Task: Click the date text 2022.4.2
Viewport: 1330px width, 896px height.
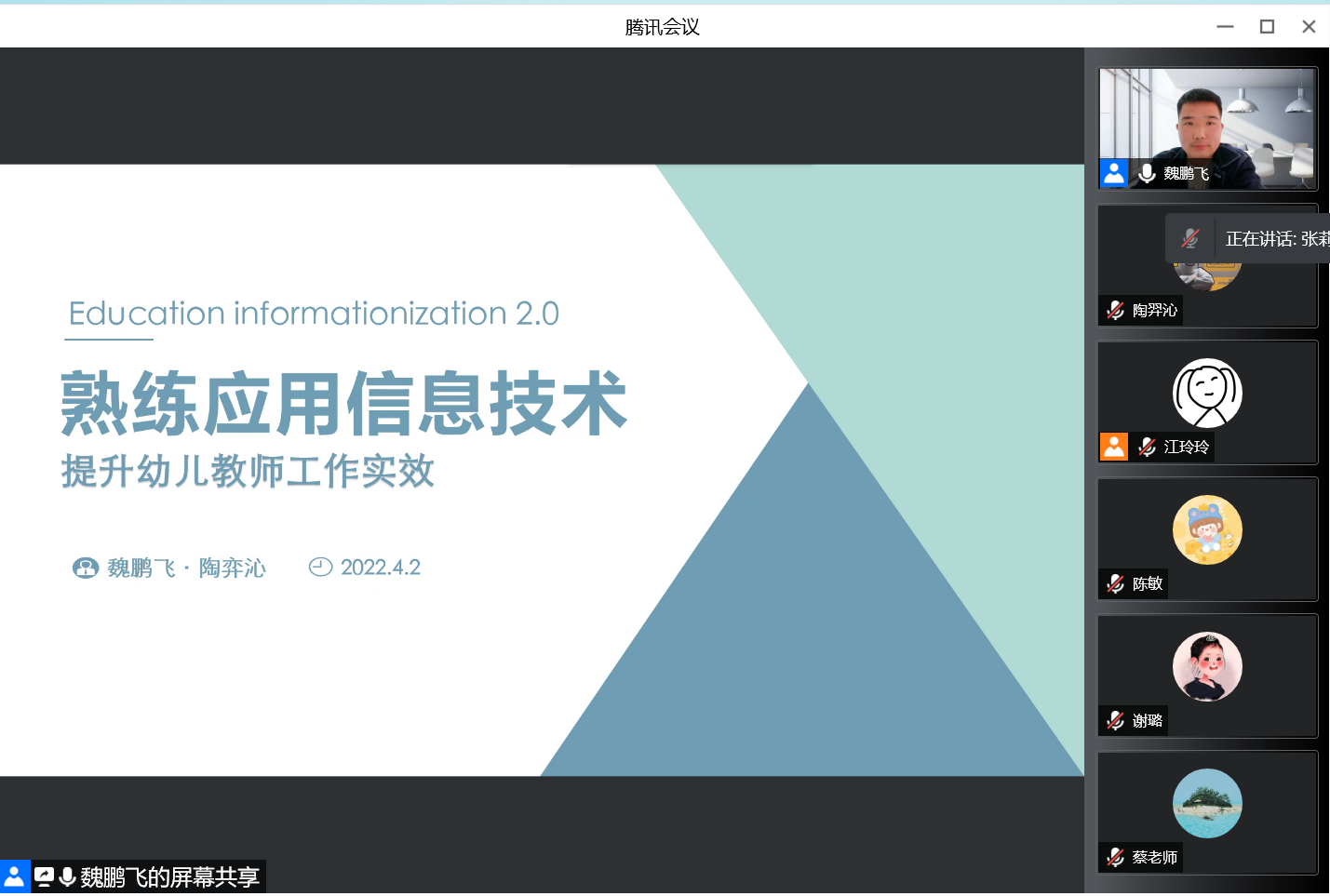Action: [381, 567]
